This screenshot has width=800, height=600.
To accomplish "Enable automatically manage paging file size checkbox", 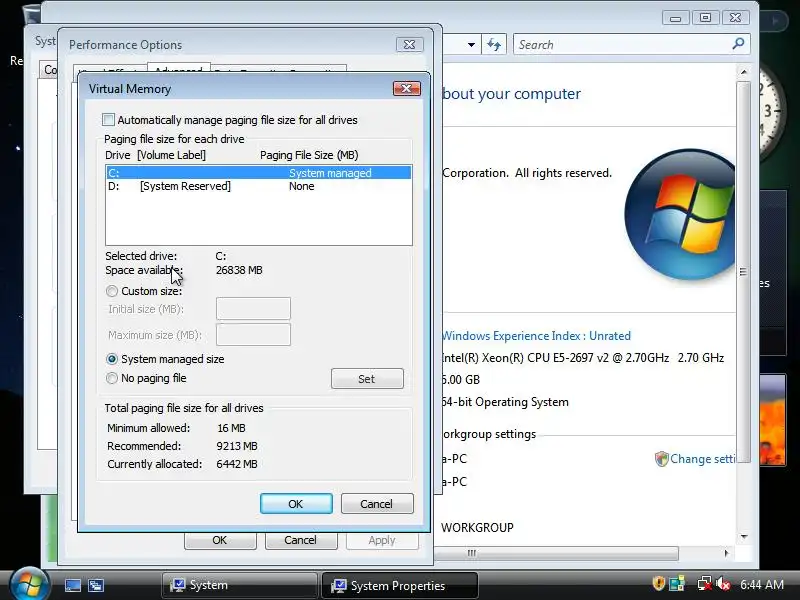I will pyautogui.click(x=108, y=120).
